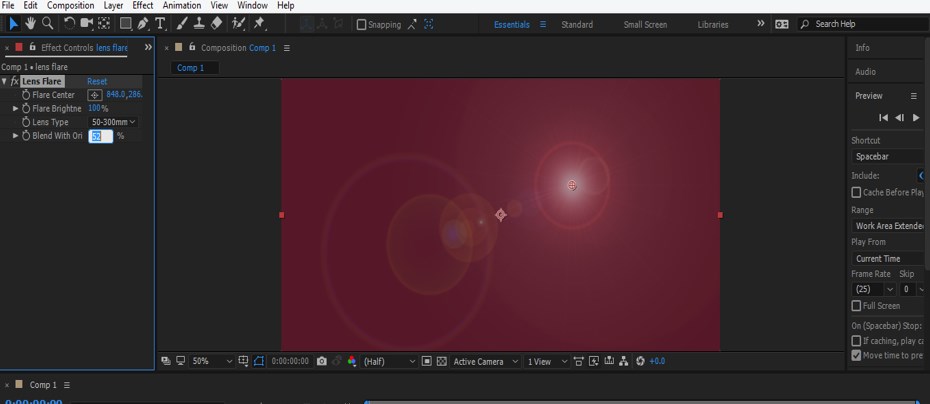Toggle the Lens Flare fx effect switch
This screenshot has width=930, height=404.
pyautogui.click(x=15, y=81)
